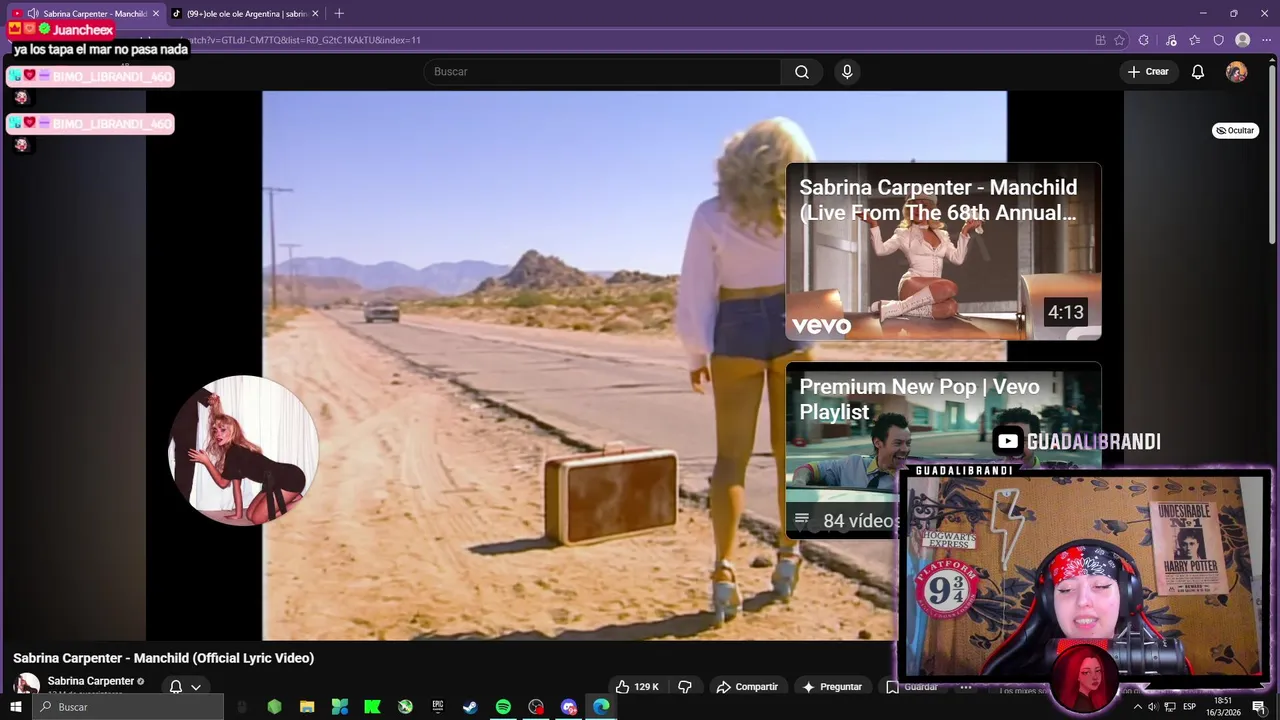Screen dimensions: 1280x720
Task: Open the browser settings and more menu
Action: (x=1266, y=40)
